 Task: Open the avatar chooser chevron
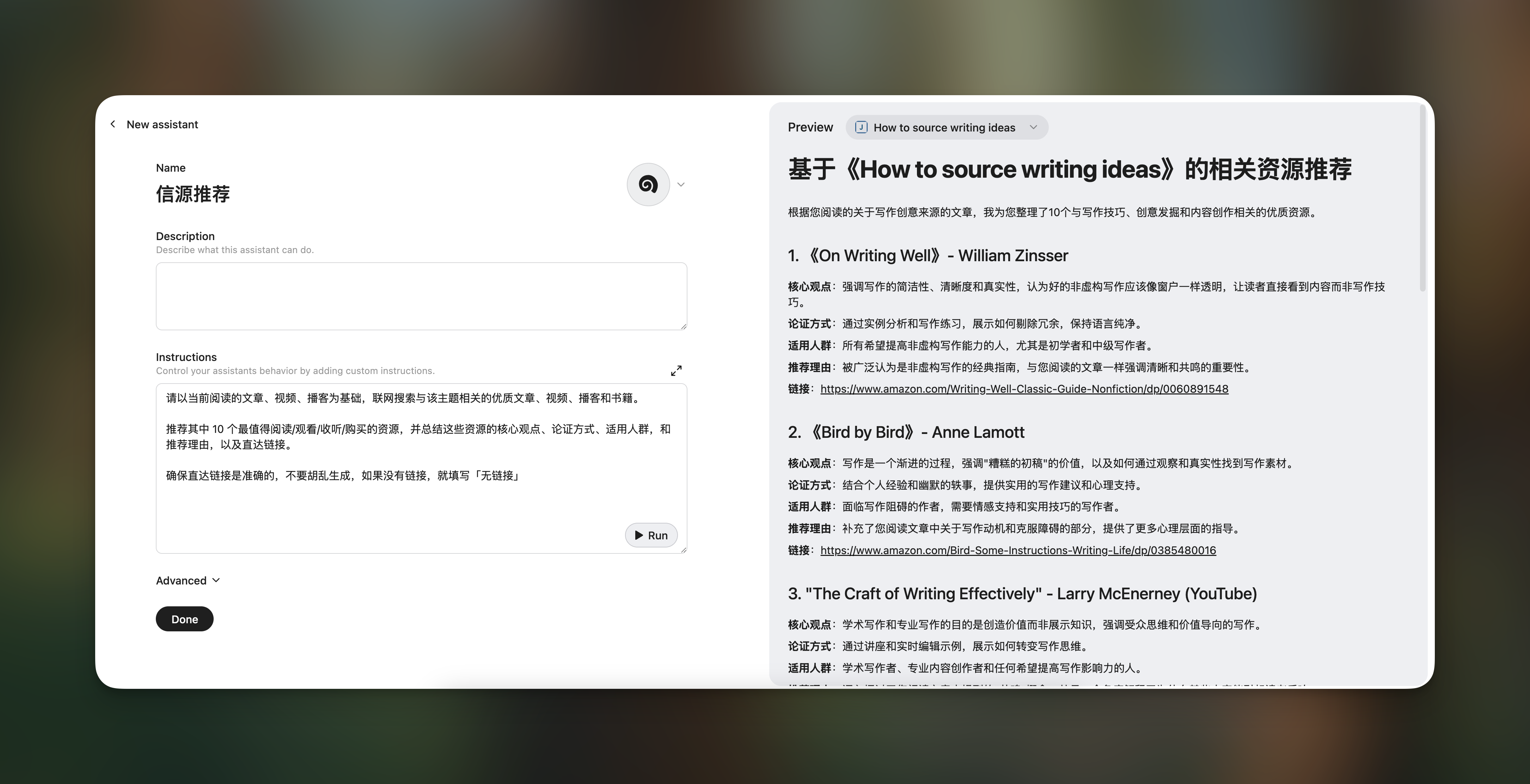pos(681,185)
